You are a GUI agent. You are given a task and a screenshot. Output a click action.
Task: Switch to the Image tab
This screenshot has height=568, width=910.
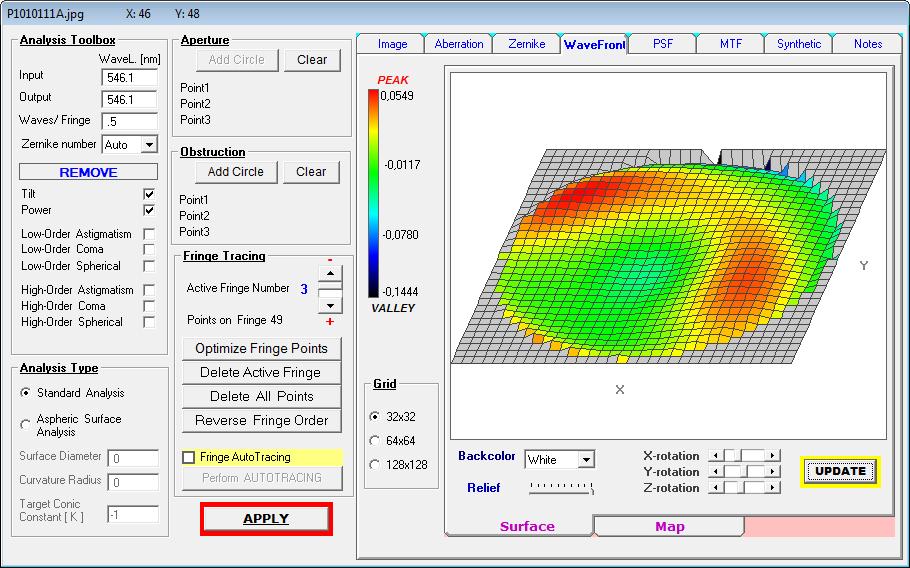tap(392, 44)
